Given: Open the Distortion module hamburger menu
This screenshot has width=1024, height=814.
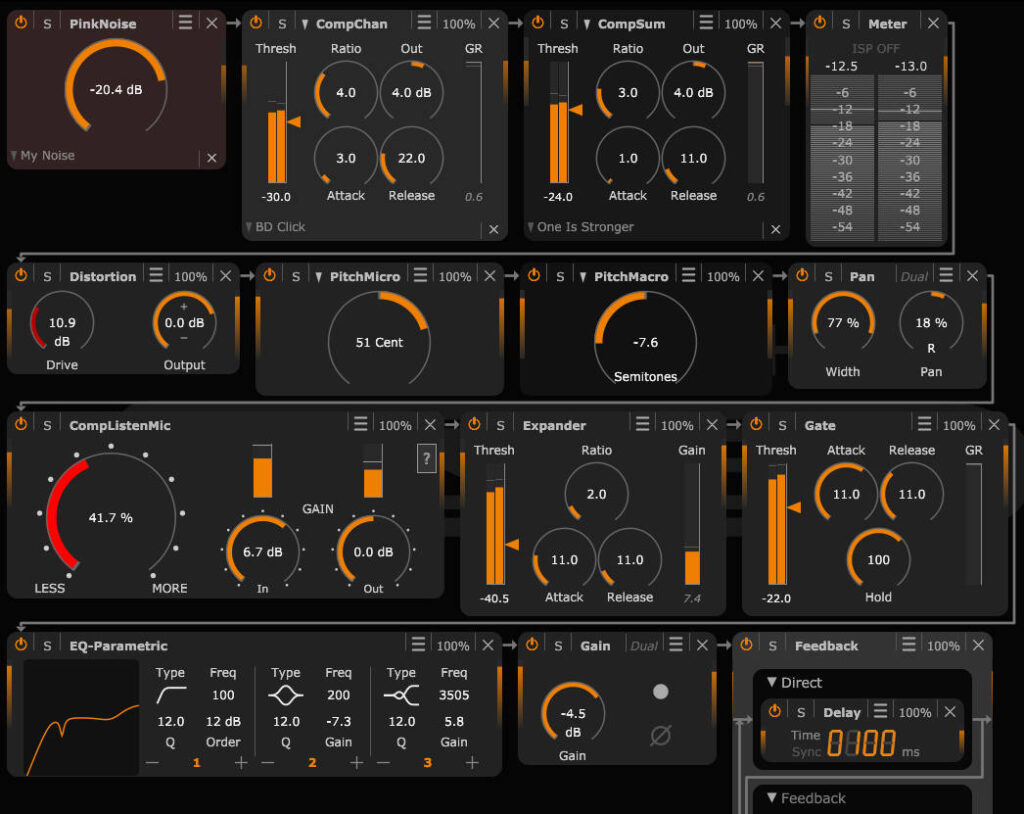Looking at the screenshot, I should point(156,275).
